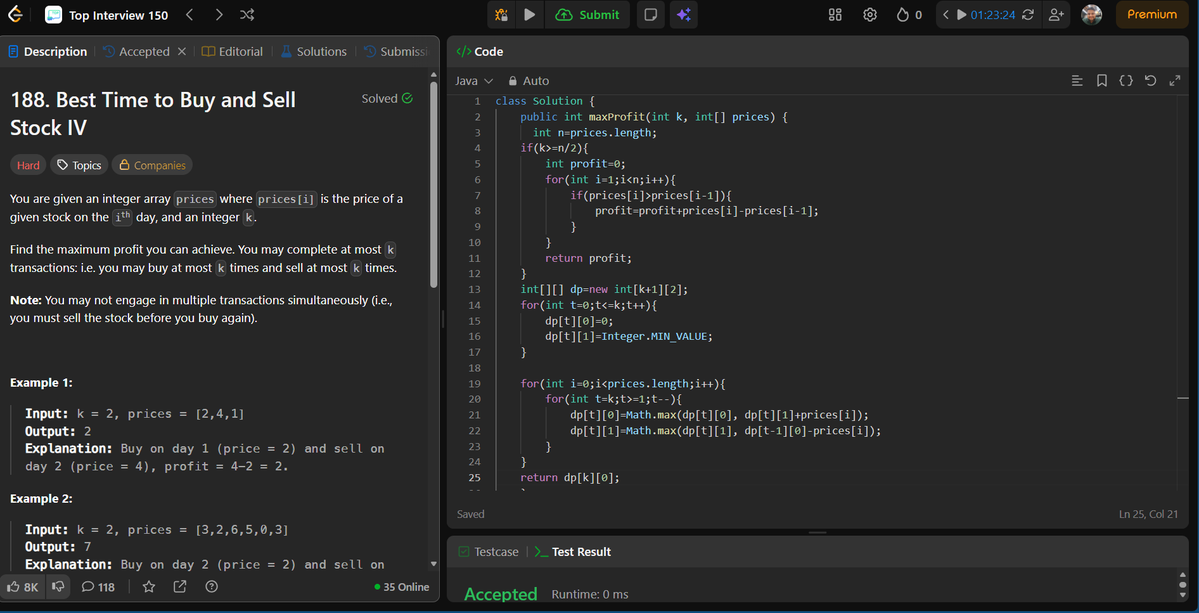Like the problem with thumbs up 8K

coord(22,587)
